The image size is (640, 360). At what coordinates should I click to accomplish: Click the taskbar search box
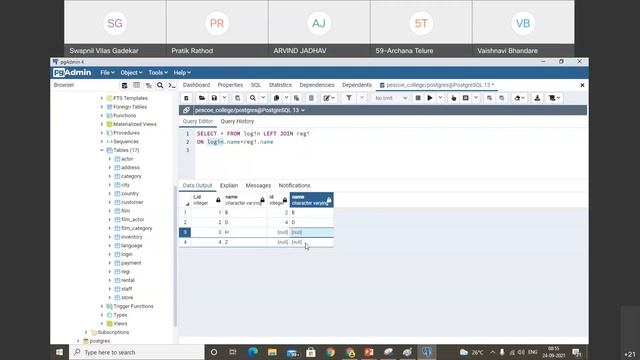click(x=136, y=352)
